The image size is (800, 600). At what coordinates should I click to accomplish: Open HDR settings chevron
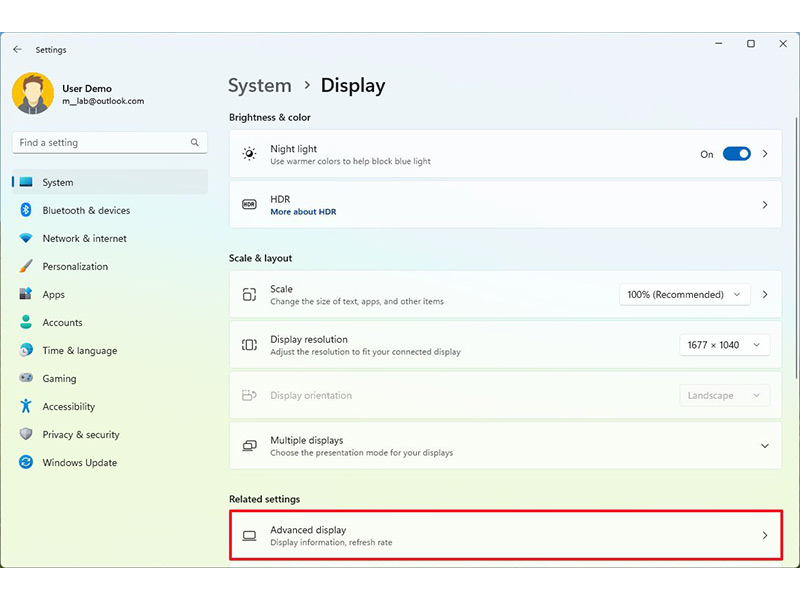click(765, 205)
